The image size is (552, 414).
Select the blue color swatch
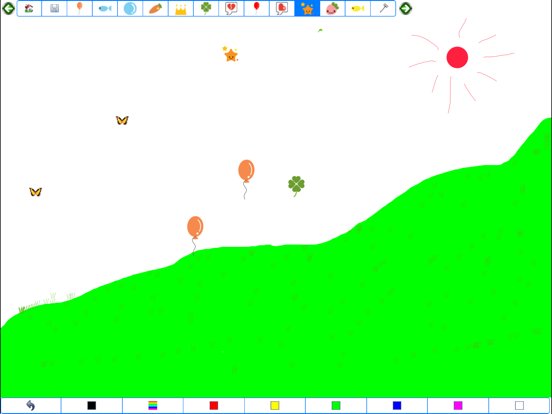397,406
